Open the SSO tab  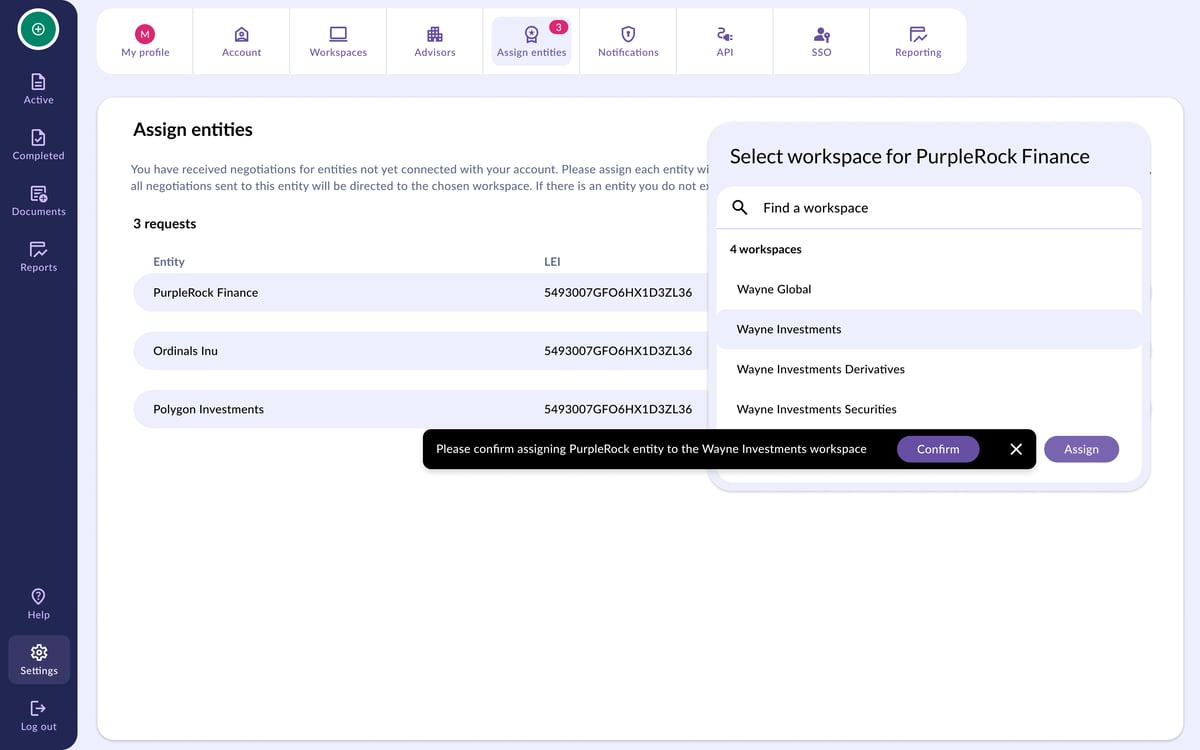coord(821,42)
